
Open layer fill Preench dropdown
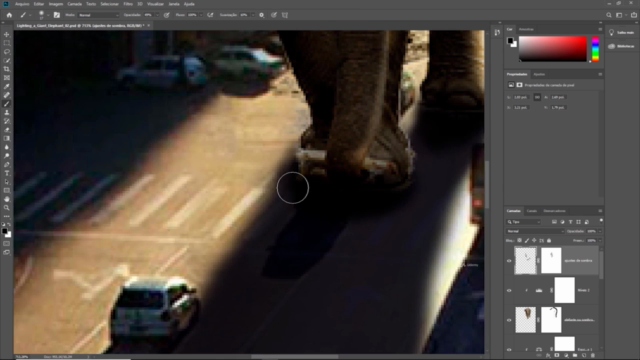pos(600,241)
